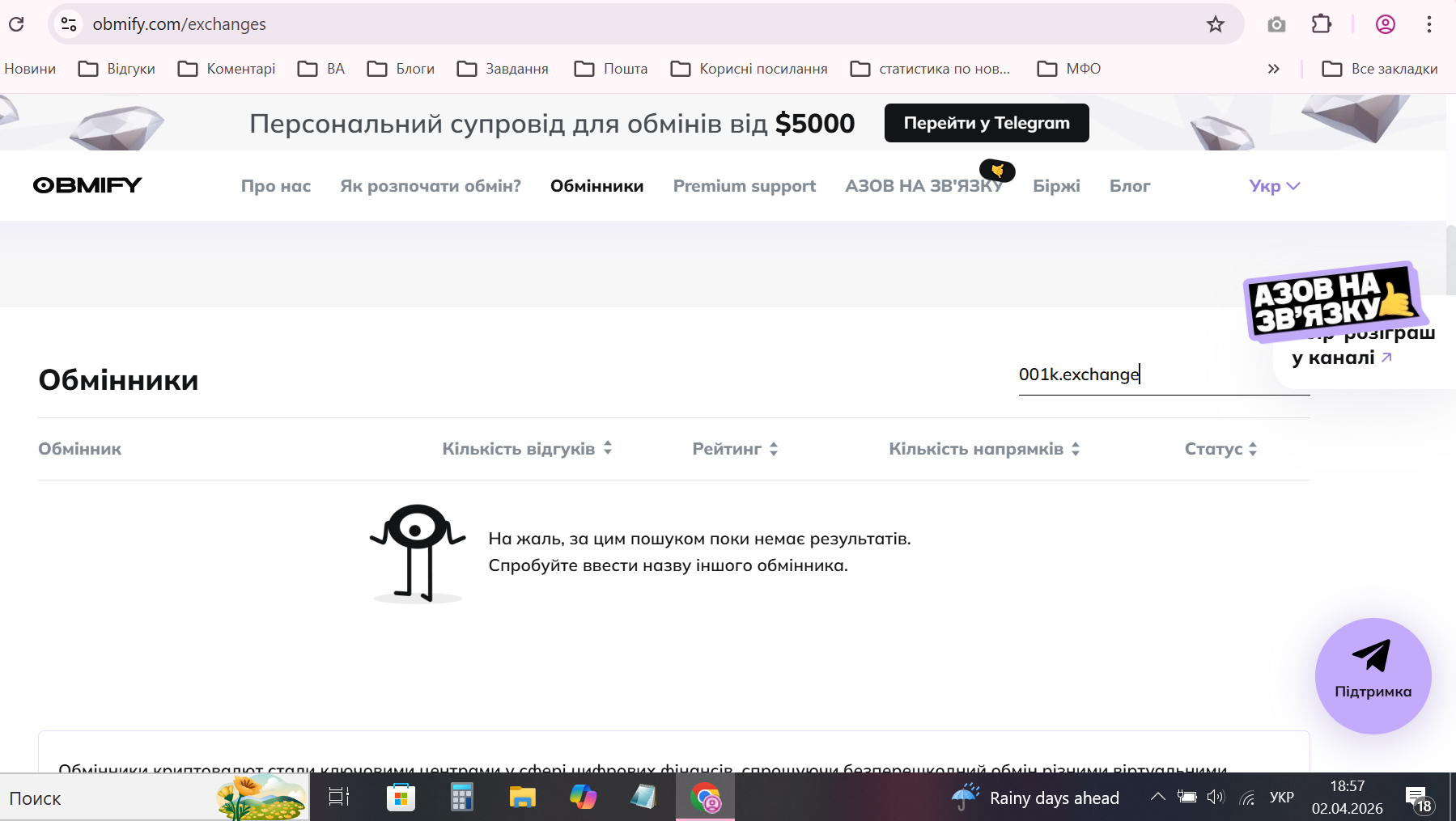The width and height of the screenshot is (1456, 821).
Task: Open Copilot from the taskbar
Action: 583,798
